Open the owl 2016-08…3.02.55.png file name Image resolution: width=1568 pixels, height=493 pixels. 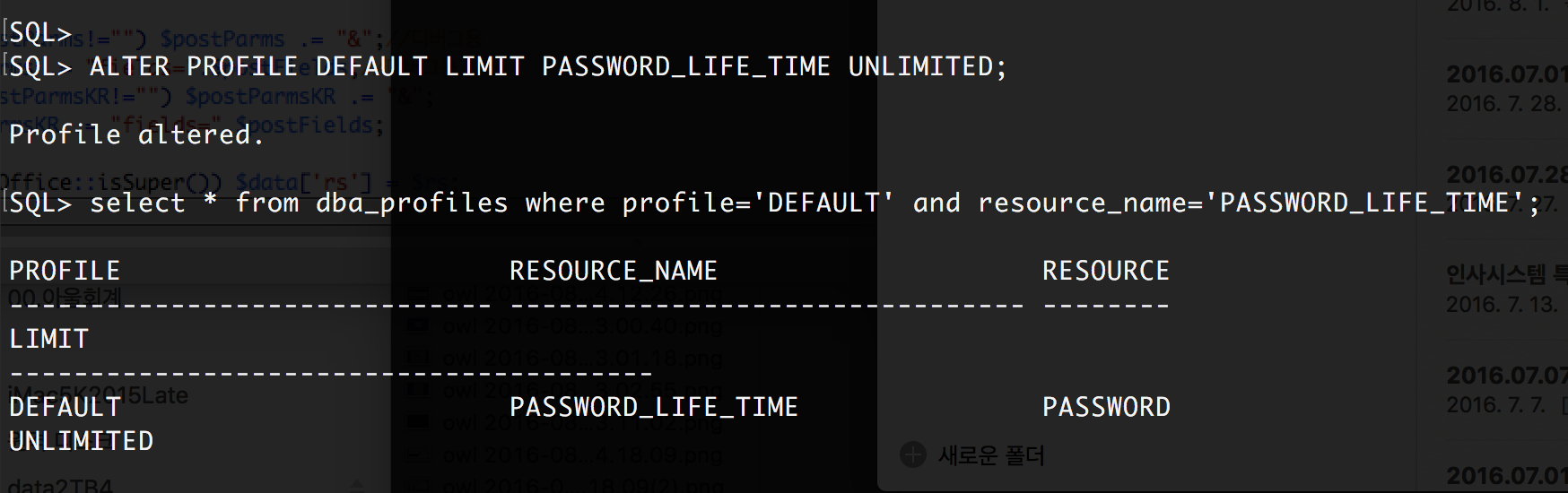pos(582,391)
